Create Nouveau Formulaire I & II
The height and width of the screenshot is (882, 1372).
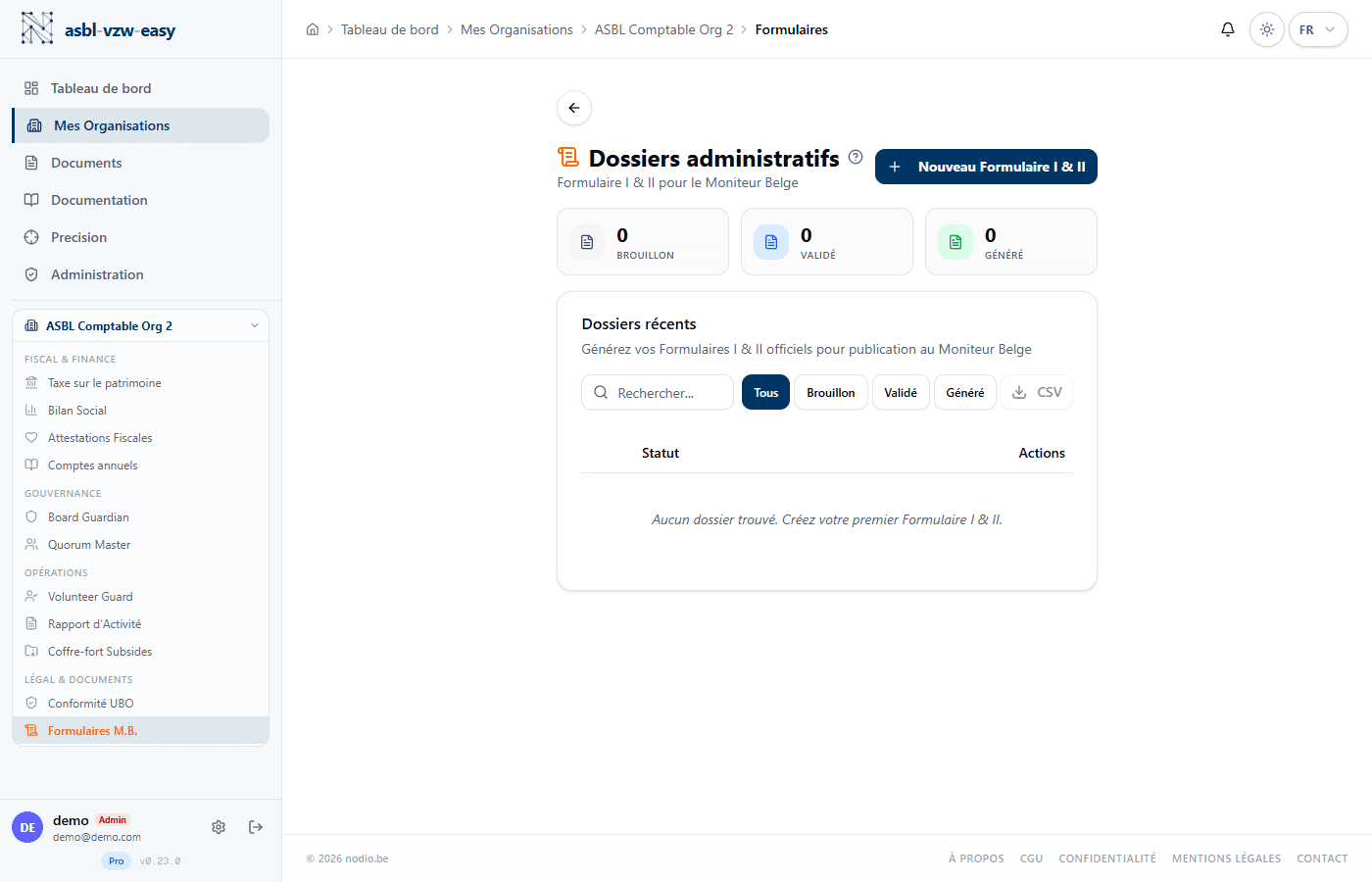986,167
